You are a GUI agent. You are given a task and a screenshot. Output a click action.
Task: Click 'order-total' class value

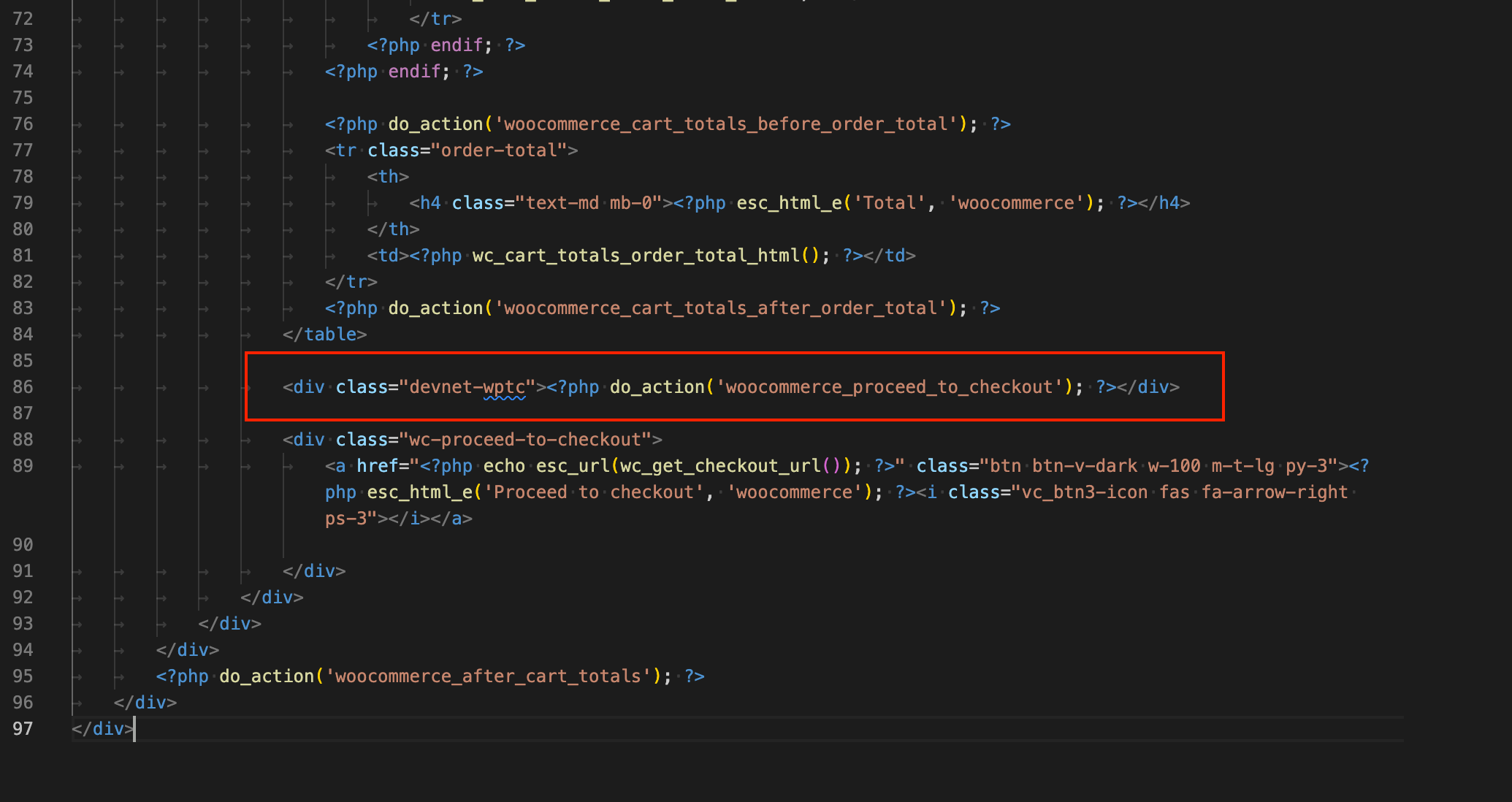(x=499, y=150)
